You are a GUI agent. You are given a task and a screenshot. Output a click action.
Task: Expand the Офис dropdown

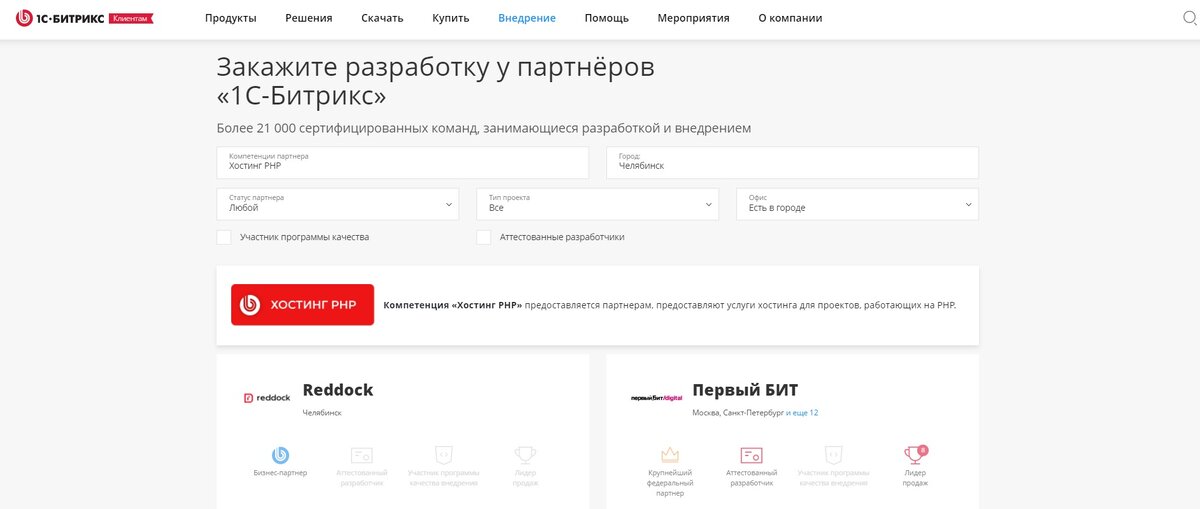coord(857,204)
